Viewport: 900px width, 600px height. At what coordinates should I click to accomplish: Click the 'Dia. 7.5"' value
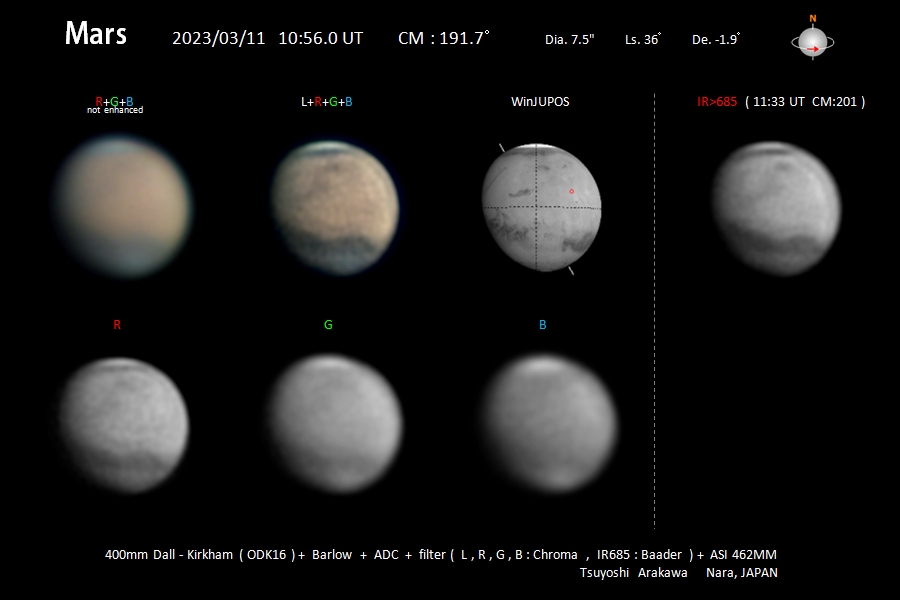569,40
